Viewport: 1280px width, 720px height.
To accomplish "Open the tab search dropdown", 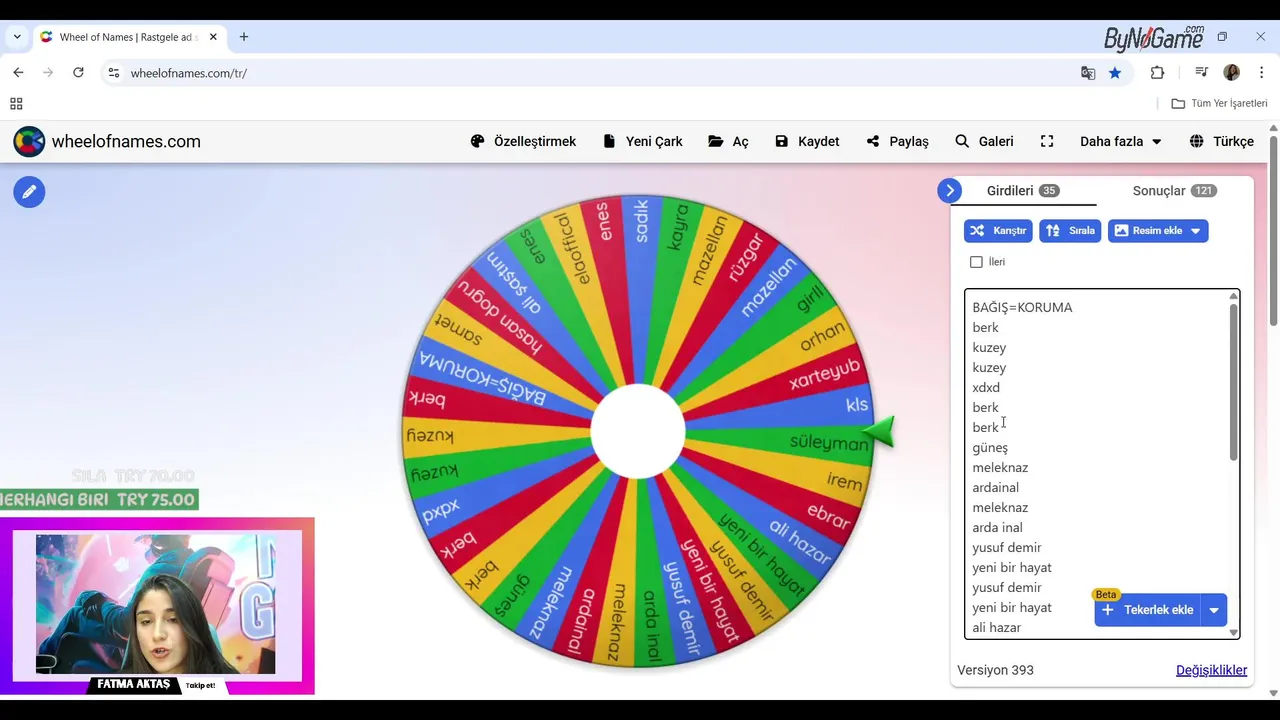I will (x=17, y=37).
